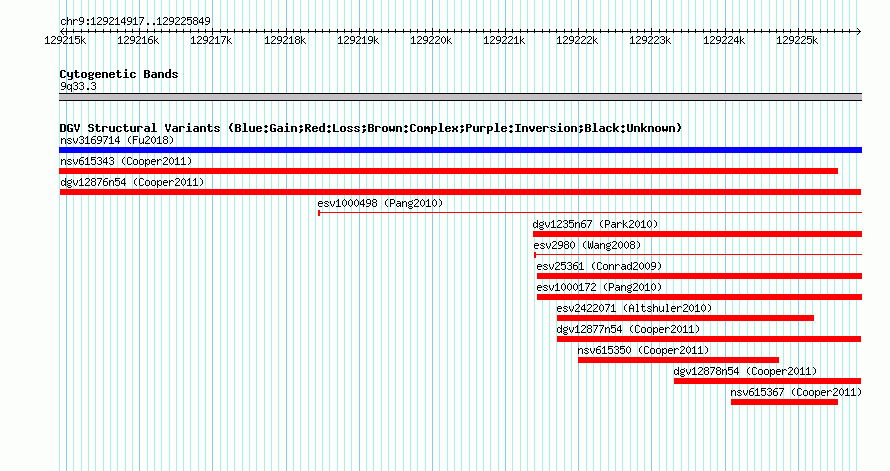The height and width of the screenshot is (471, 890).
Task: Open the dgv1235n67 (Park2010) label
Action: tap(595, 224)
